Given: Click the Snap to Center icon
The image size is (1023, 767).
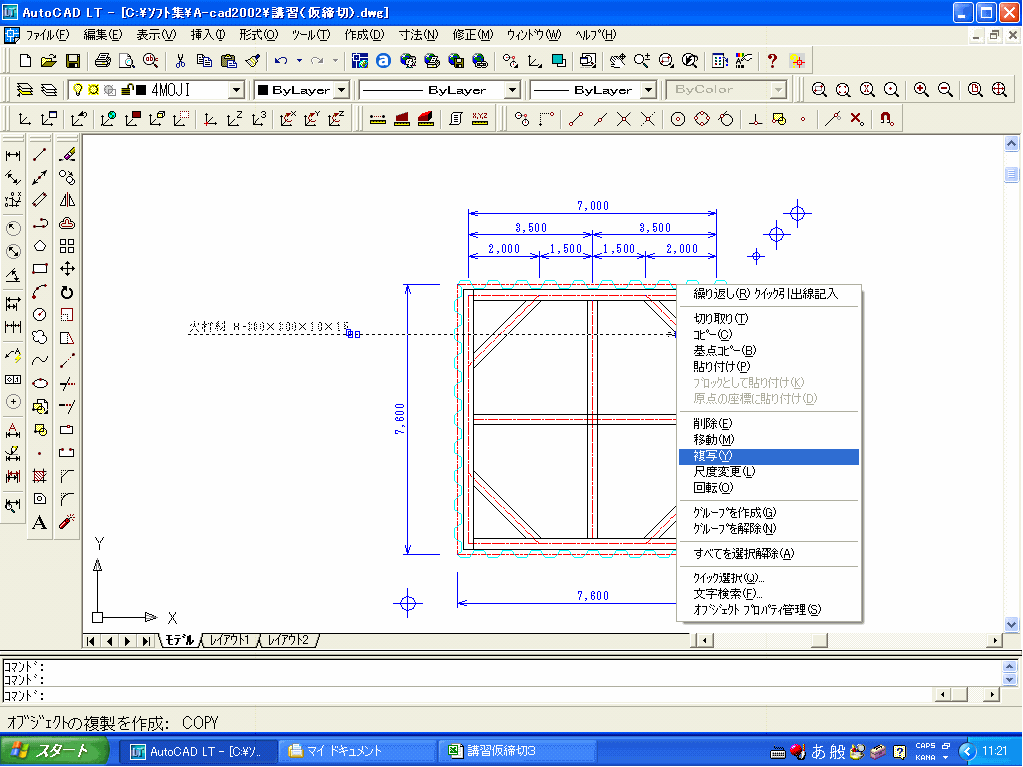Looking at the screenshot, I should (x=678, y=119).
